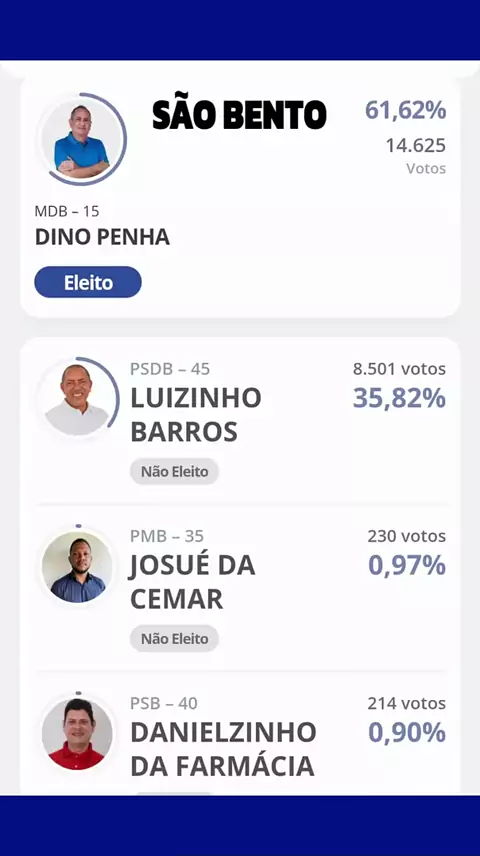The height and width of the screenshot is (856, 480).
Task: Open Dino Penha's candidate photo
Action: coord(82,140)
